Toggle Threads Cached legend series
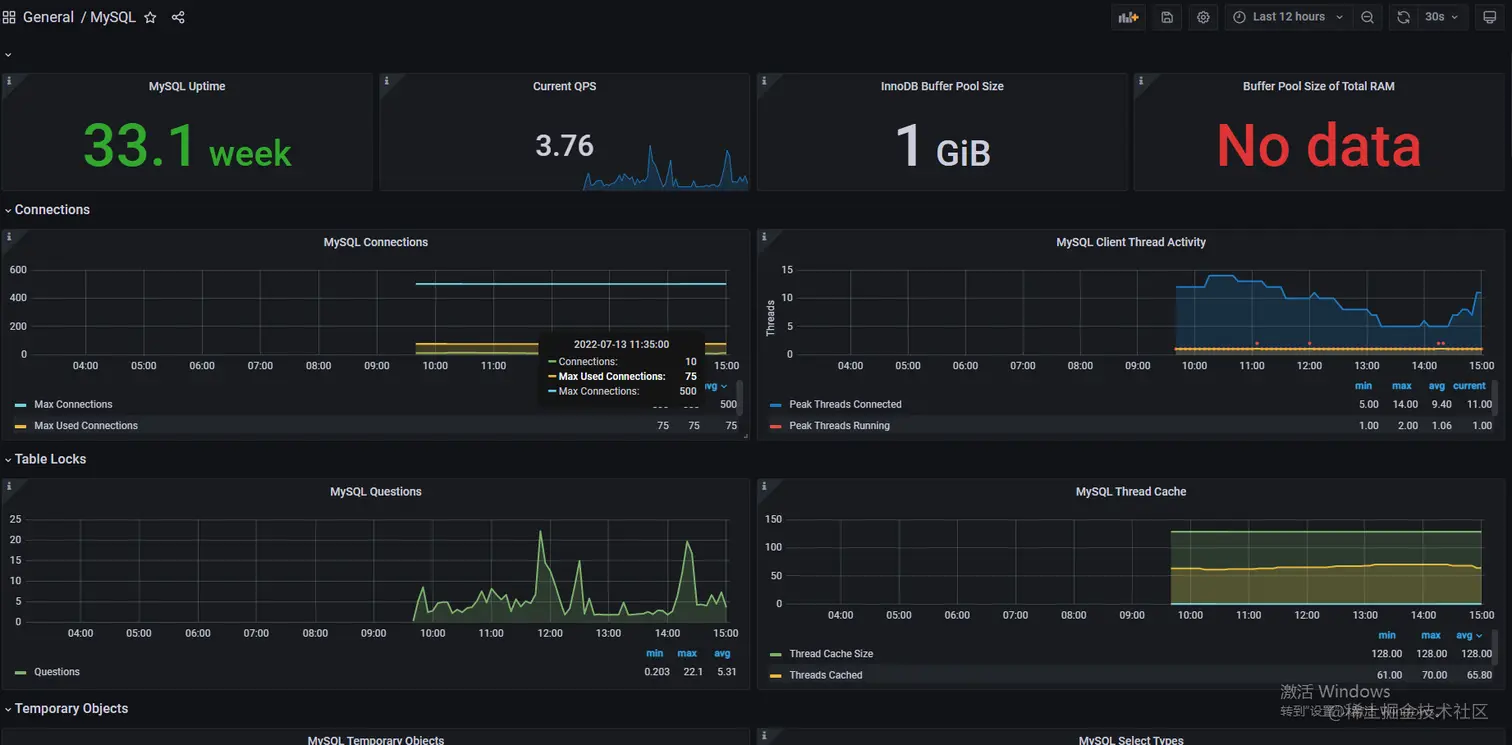The image size is (1512, 745). (825, 675)
